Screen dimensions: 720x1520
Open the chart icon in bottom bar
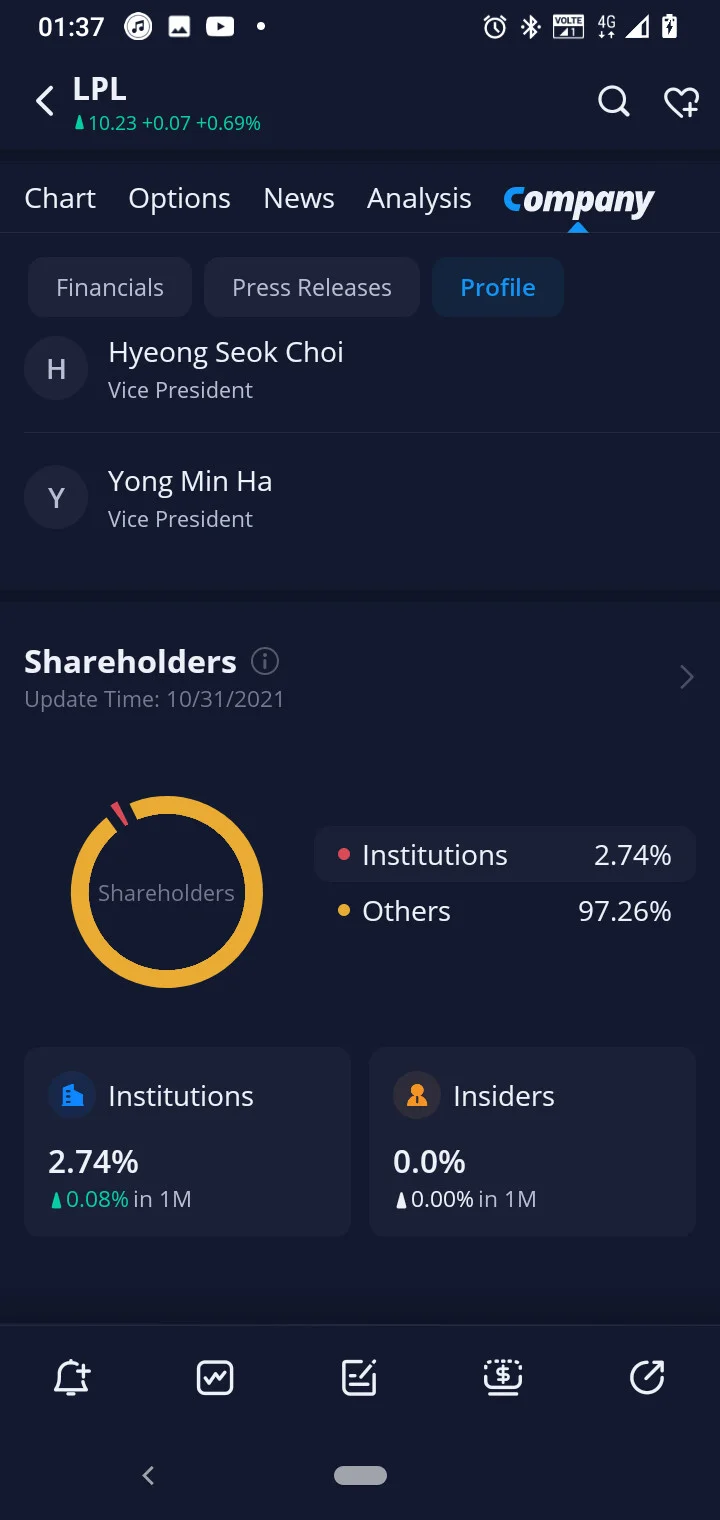[x=215, y=1378]
